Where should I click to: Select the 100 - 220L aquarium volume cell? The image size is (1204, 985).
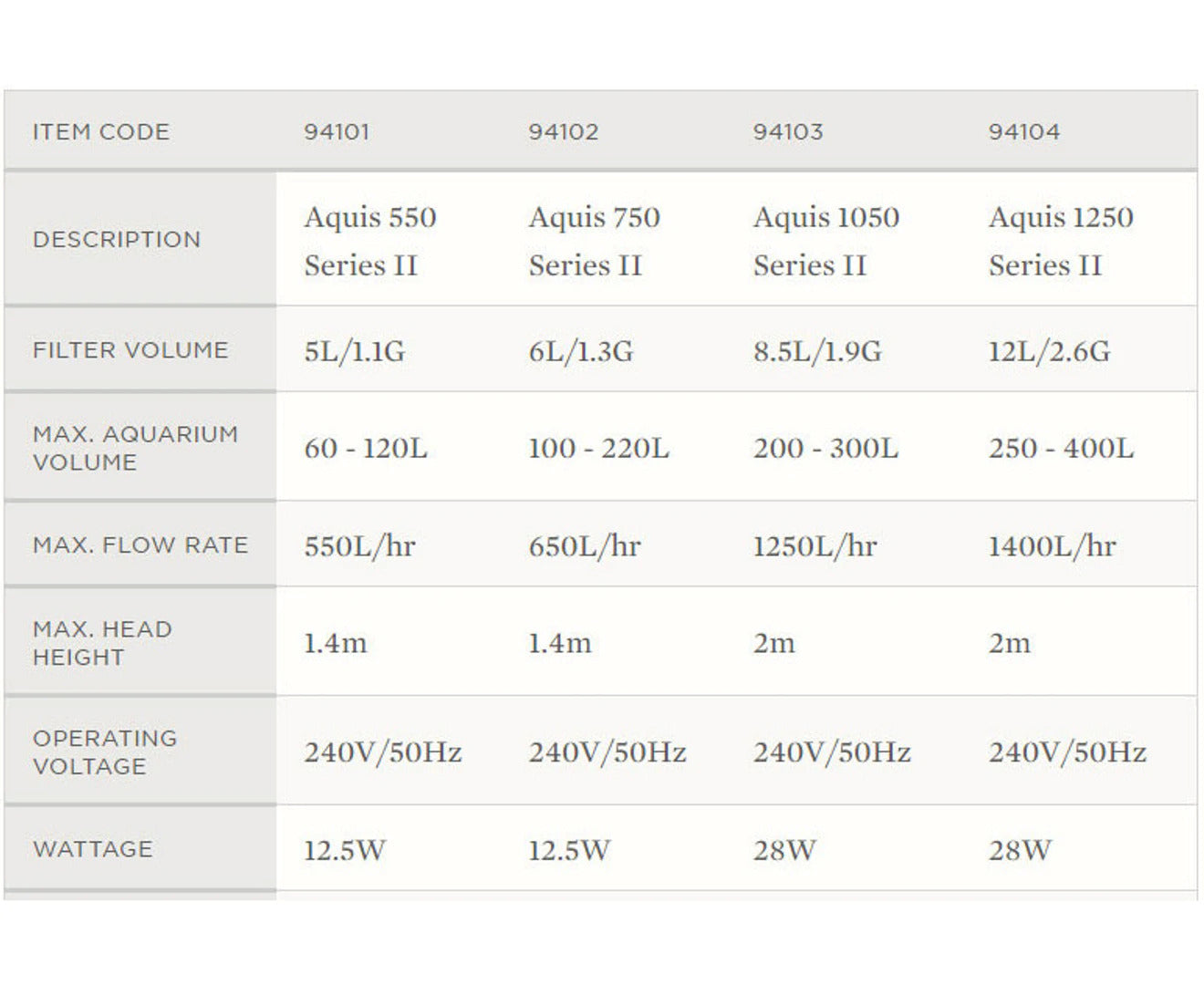tap(598, 449)
